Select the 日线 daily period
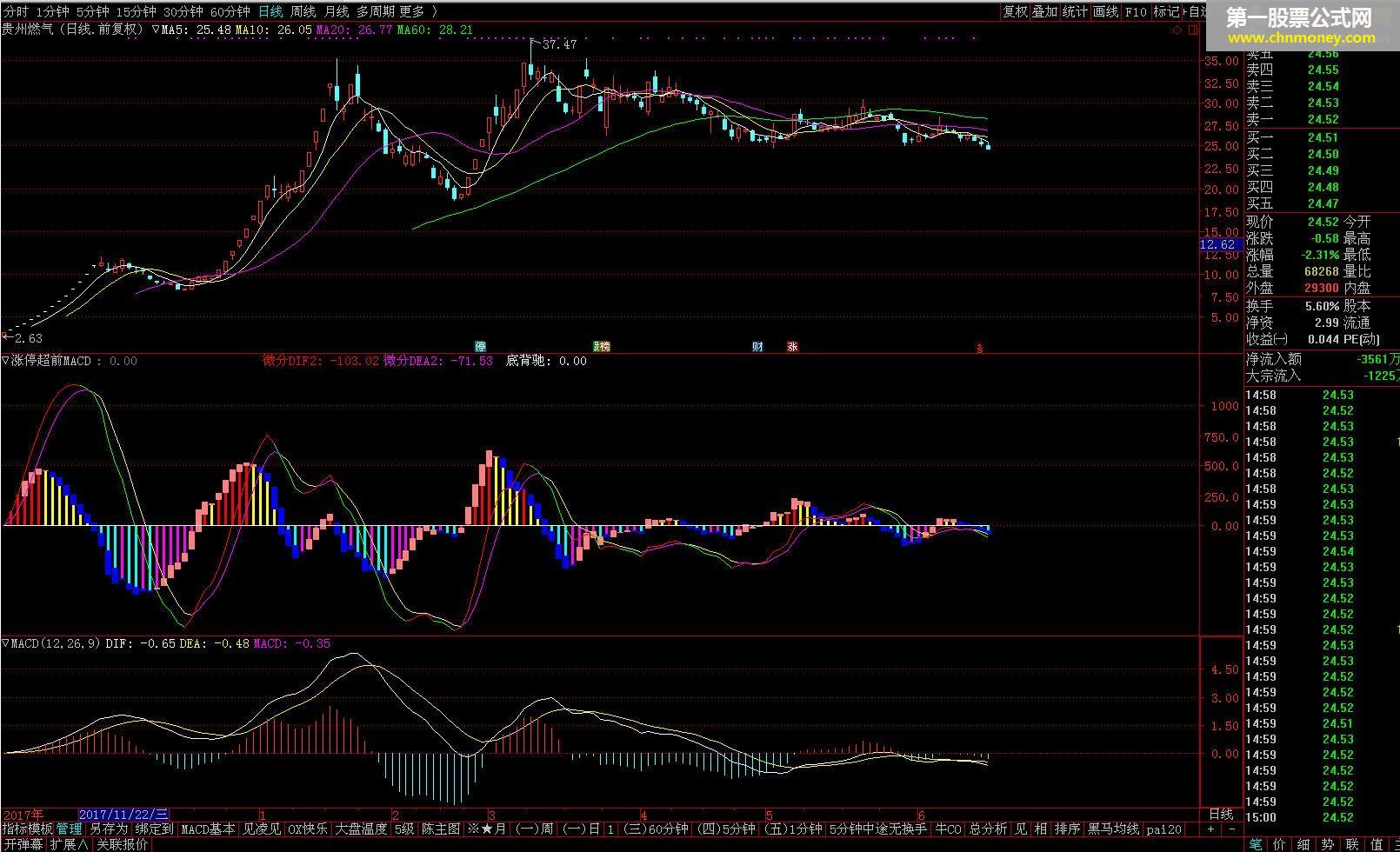The image size is (1400, 852). (270, 12)
